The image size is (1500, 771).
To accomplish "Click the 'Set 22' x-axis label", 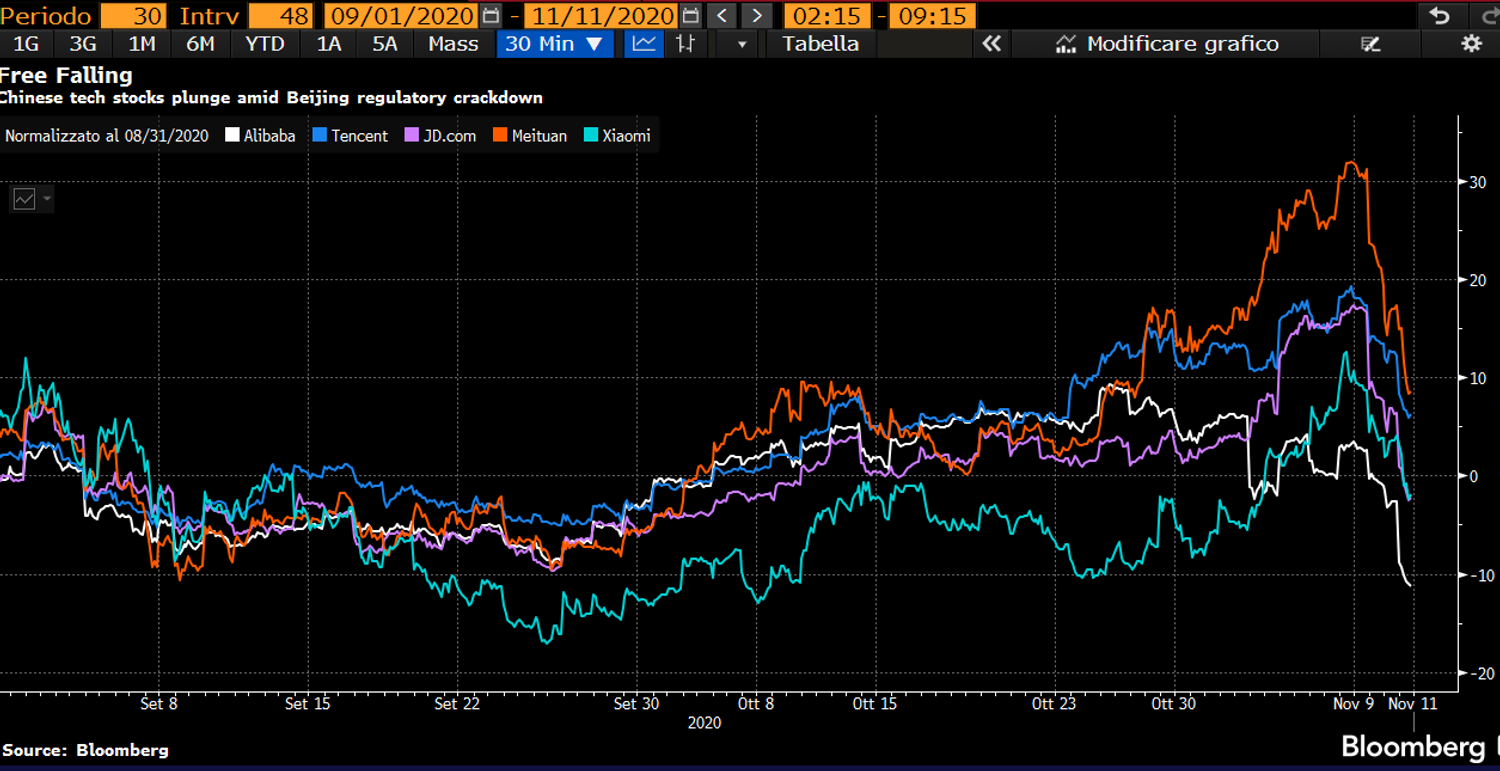I will point(457,704).
